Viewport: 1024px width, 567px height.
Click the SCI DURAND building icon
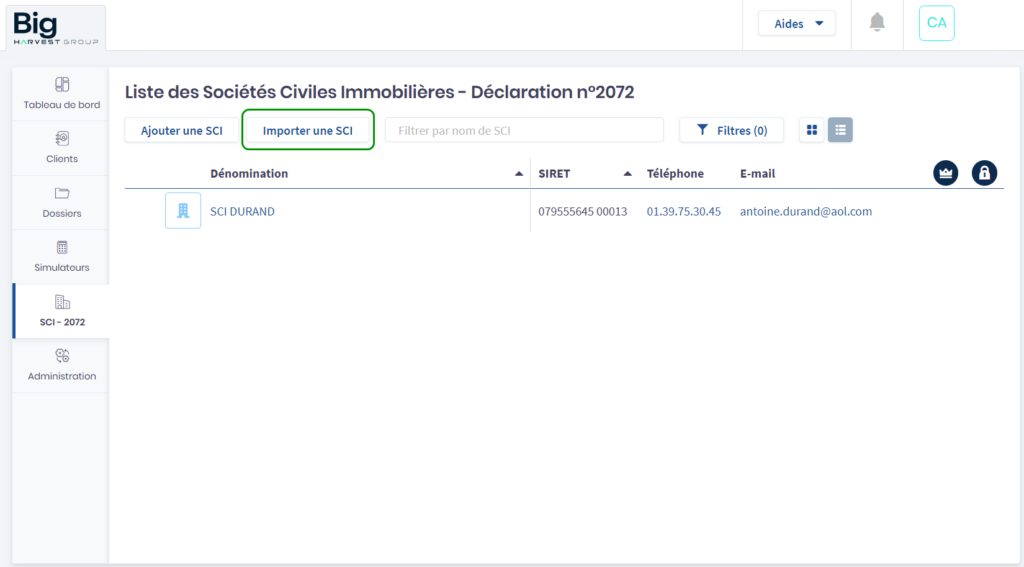(182, 211)
